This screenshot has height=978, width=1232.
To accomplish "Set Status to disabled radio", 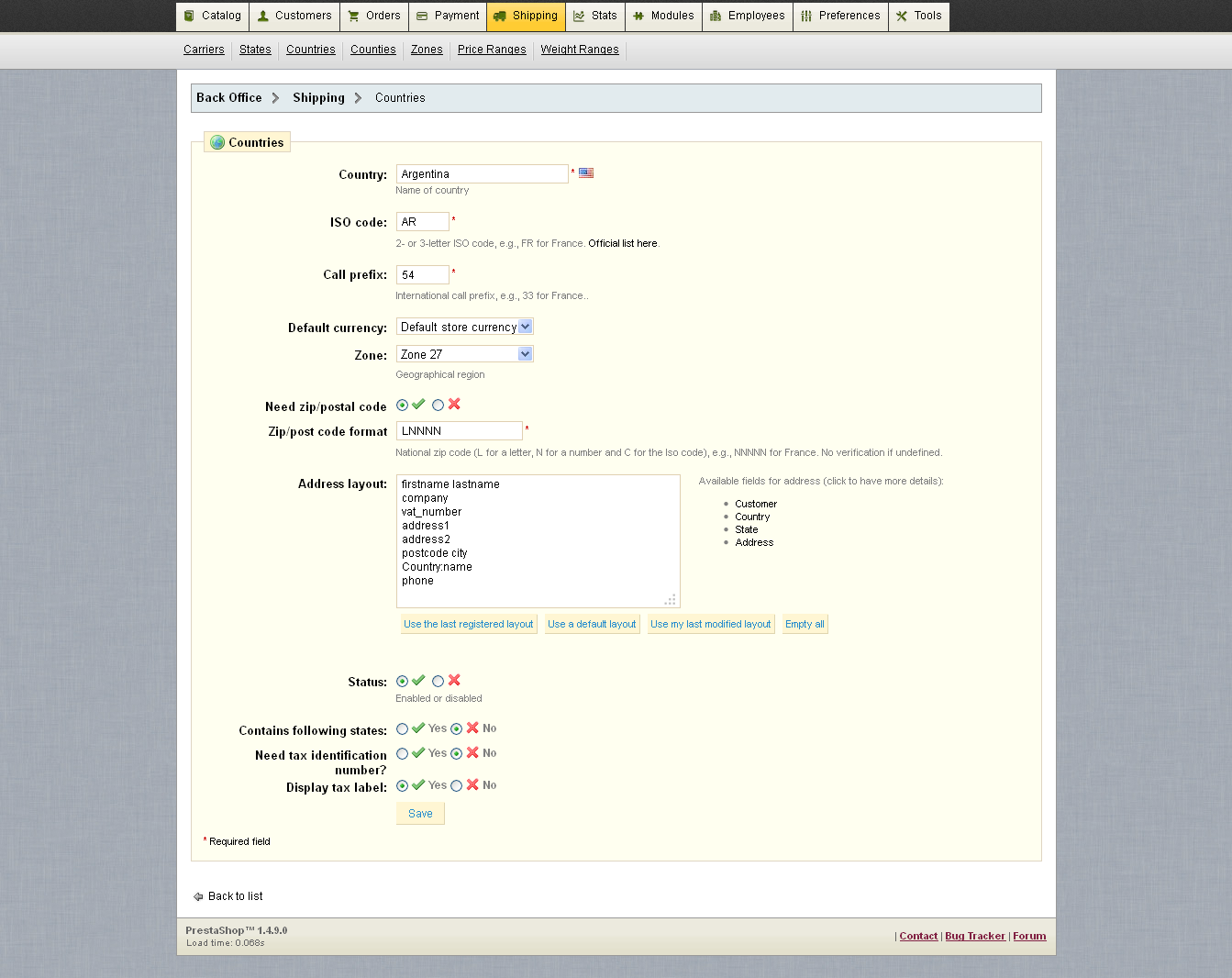I will click(438, 682).
